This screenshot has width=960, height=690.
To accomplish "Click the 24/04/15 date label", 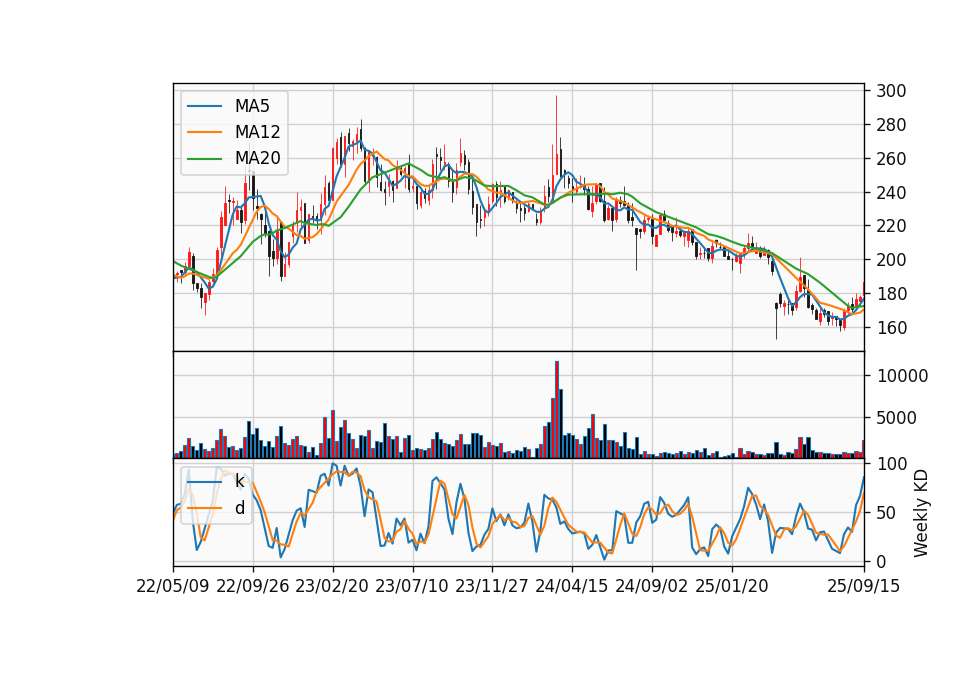I will click(x=572, y=586).
